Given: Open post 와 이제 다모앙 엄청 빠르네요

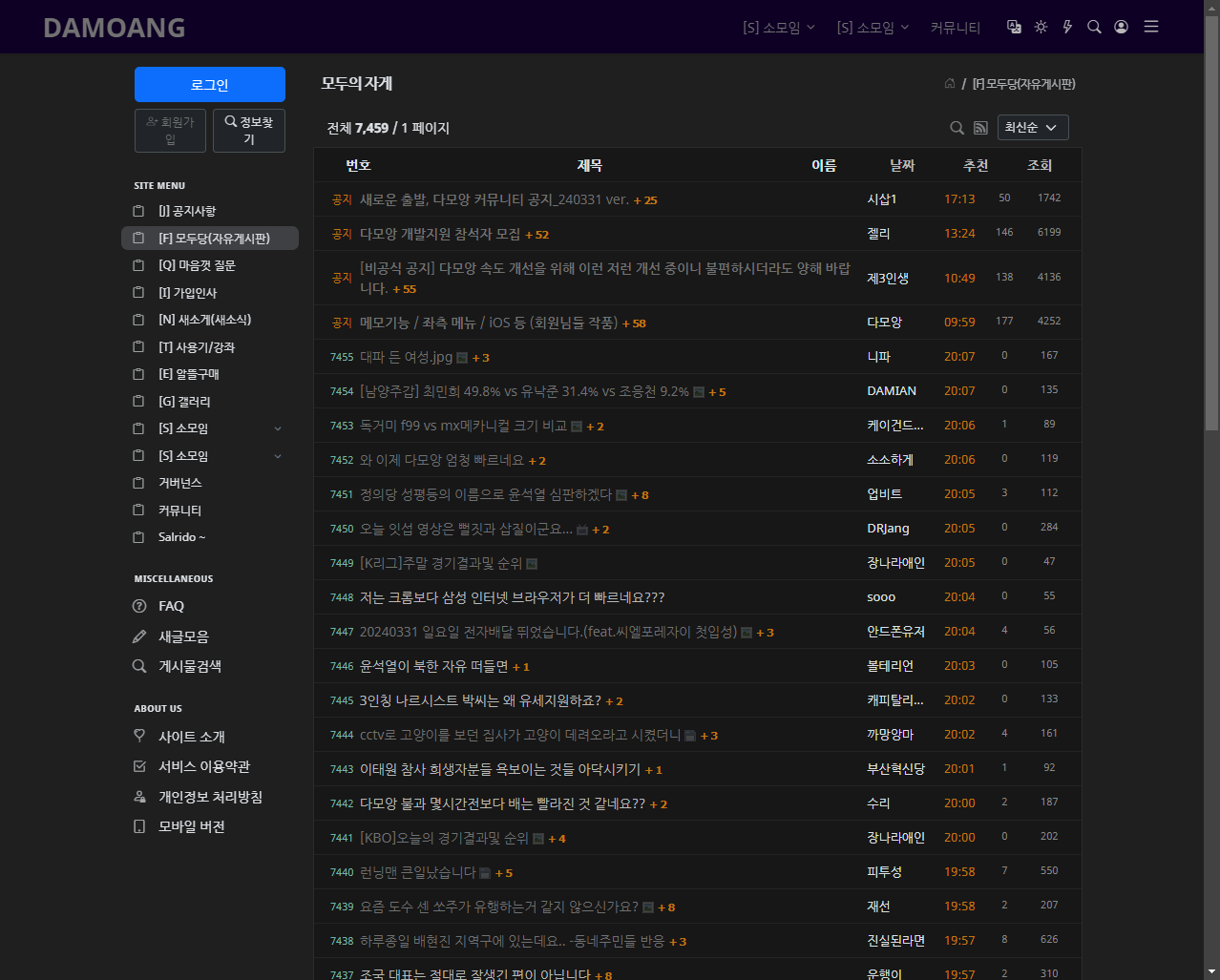Looking at the screenshot, I should click(x=442, y=460).
